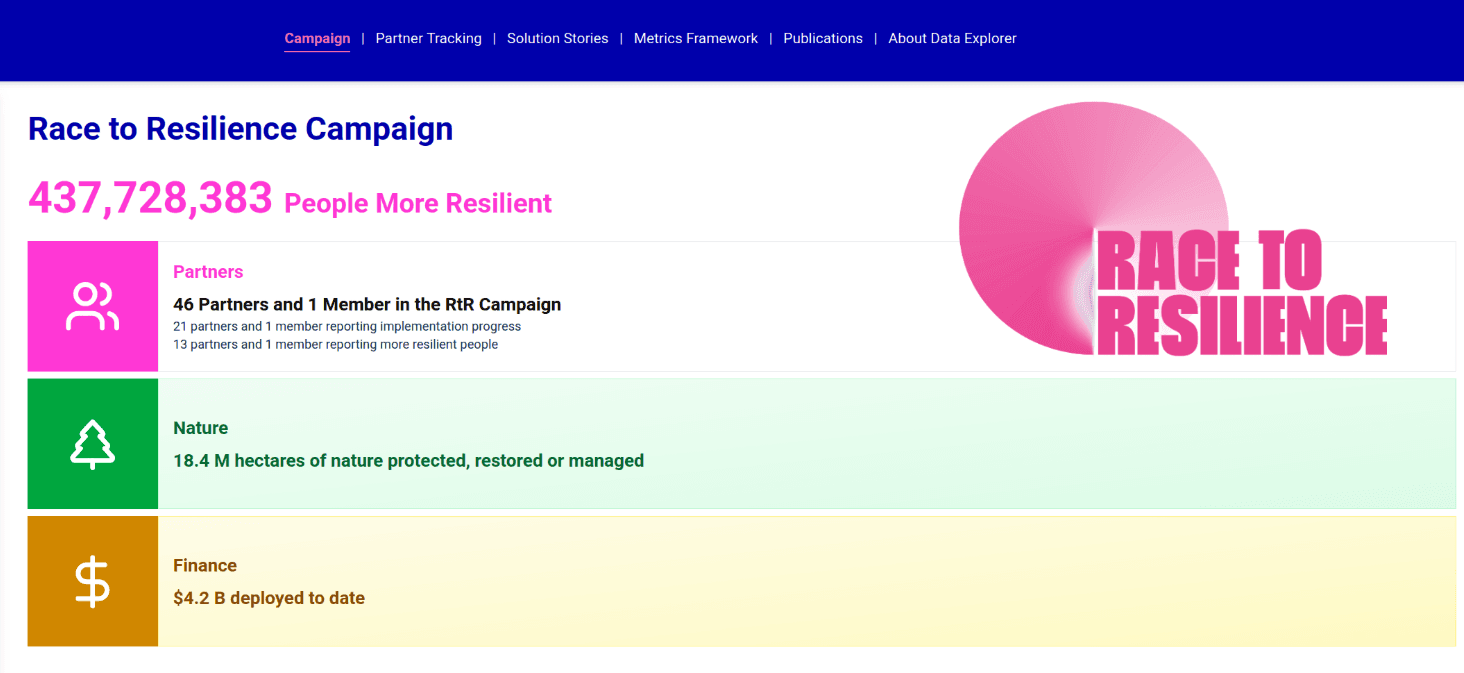Image resolution: width=1464 pixels, height=673 pixels.
Task: Click the $4.2 B deployed statement
Action: [x=269, y=599]
